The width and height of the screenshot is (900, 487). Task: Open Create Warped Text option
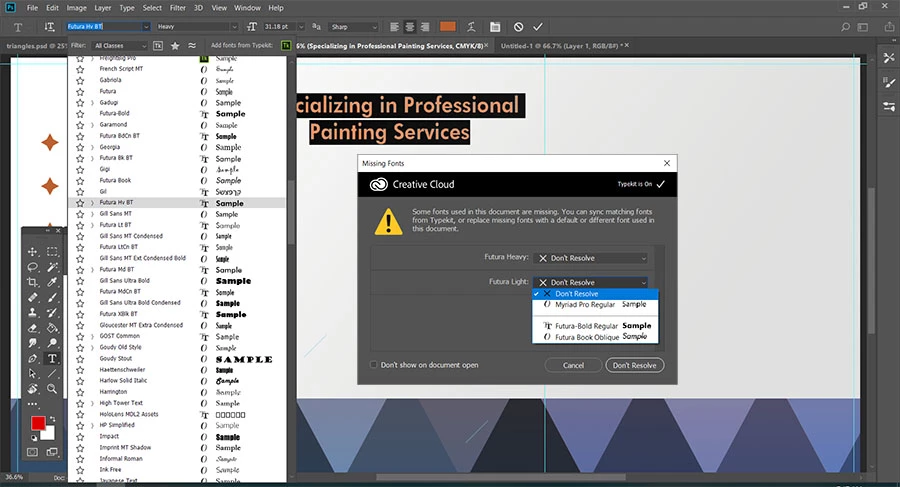[x=471, y=27]
